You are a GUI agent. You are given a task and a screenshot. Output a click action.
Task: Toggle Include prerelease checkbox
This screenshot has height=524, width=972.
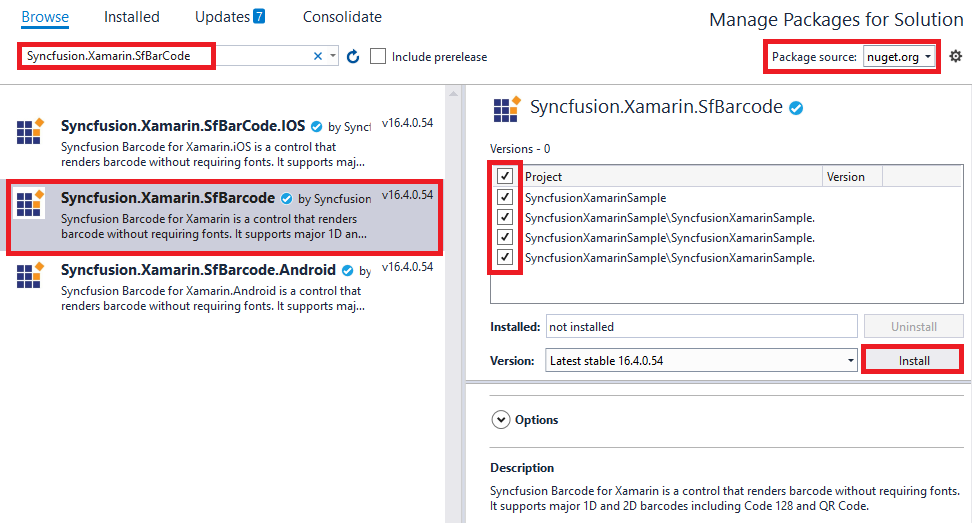(x=378, y=56)
